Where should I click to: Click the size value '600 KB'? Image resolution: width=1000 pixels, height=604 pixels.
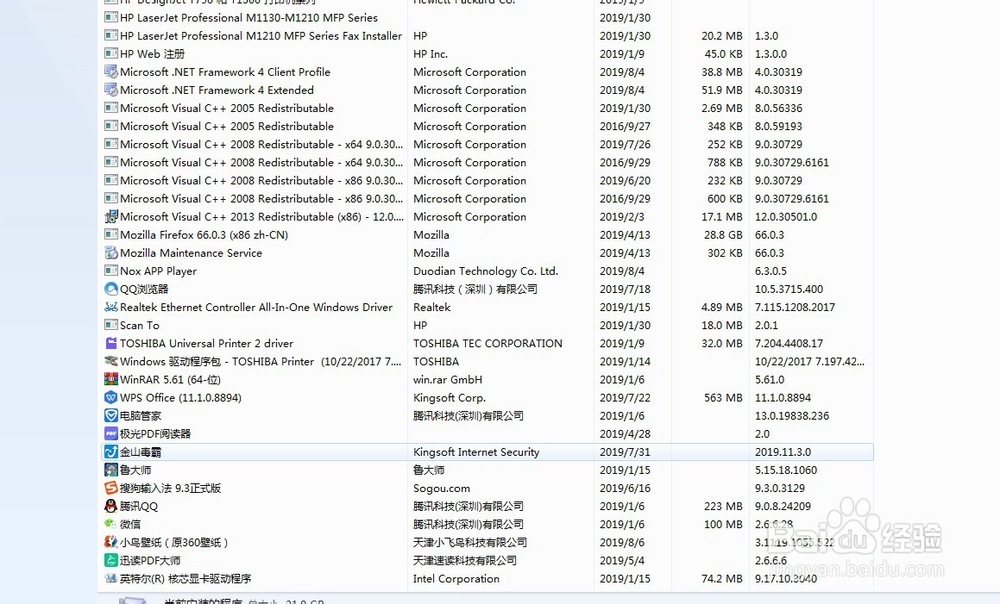pos(725,198)
